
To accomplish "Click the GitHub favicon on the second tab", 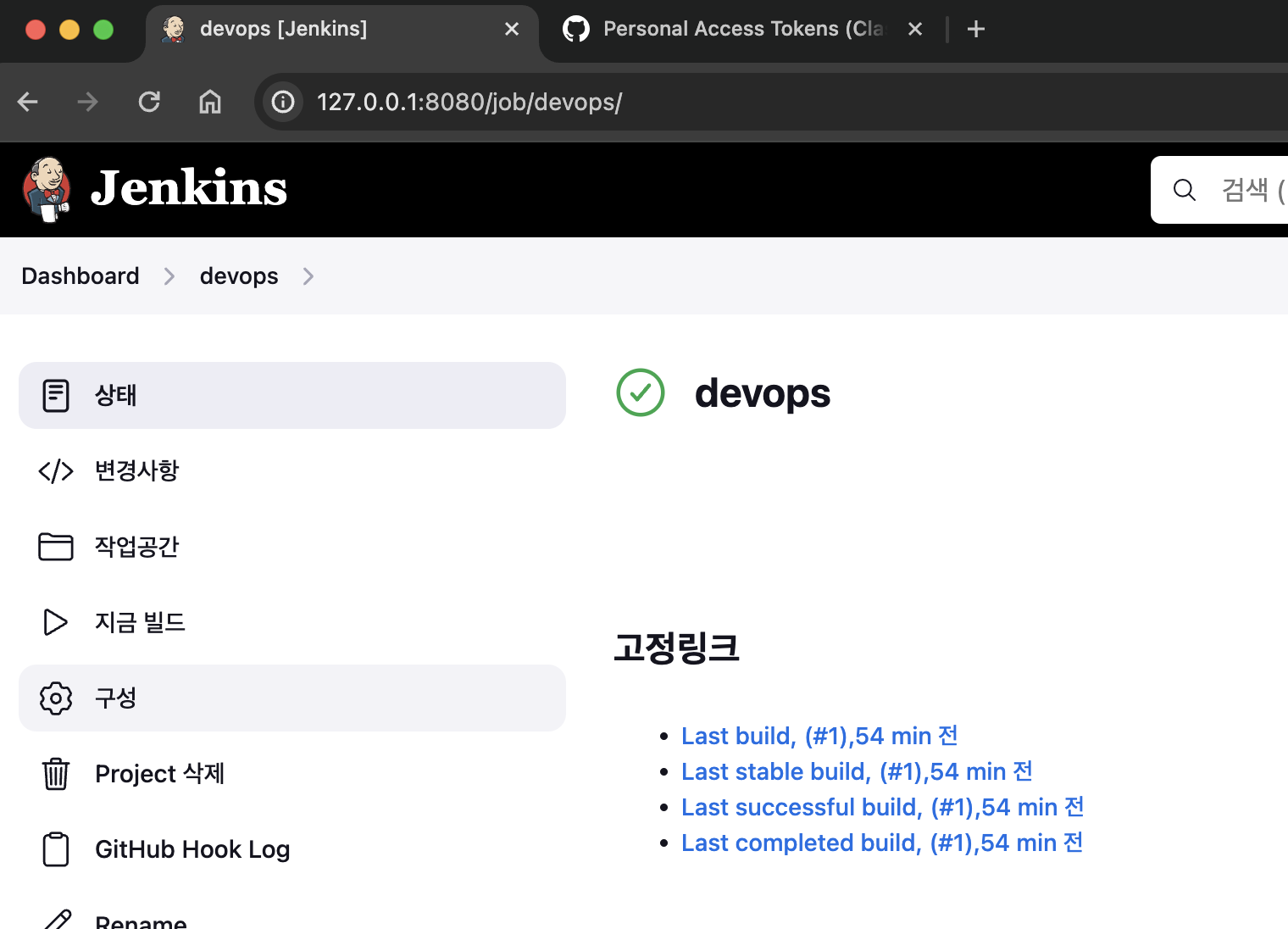I will pos(576,30).
